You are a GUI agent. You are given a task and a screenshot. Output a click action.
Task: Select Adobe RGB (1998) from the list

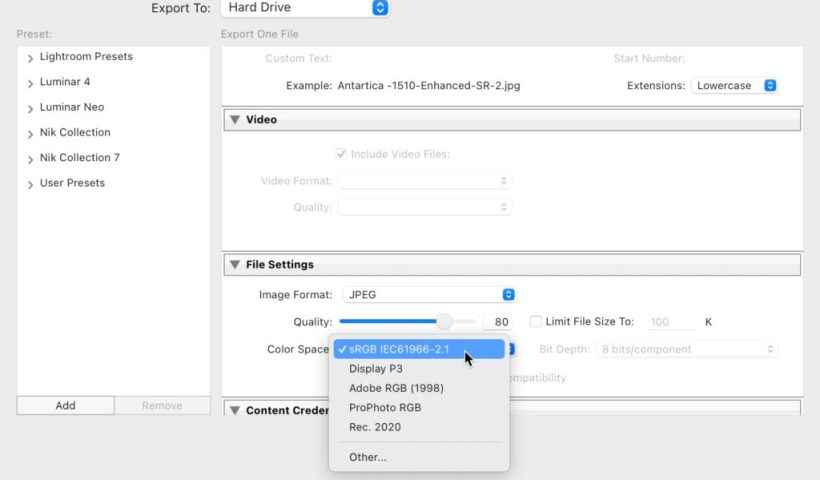coord(396,388)
